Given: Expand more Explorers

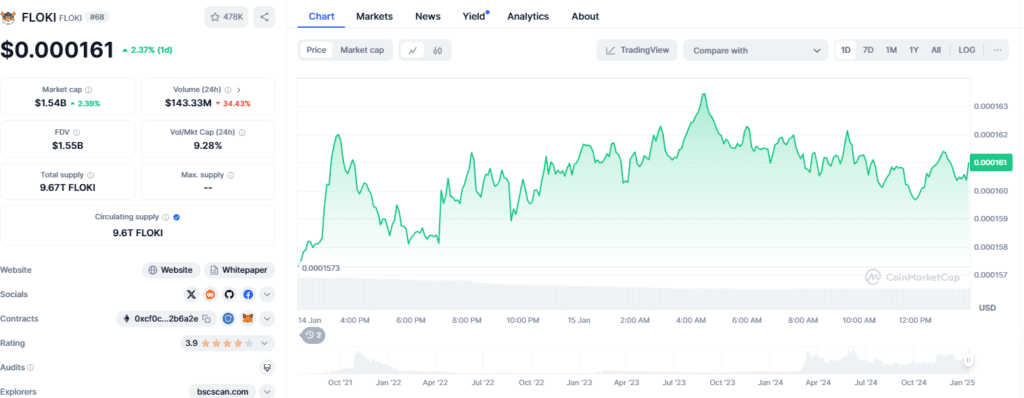Looking at the screenshot, I should (x=267, y=392).
